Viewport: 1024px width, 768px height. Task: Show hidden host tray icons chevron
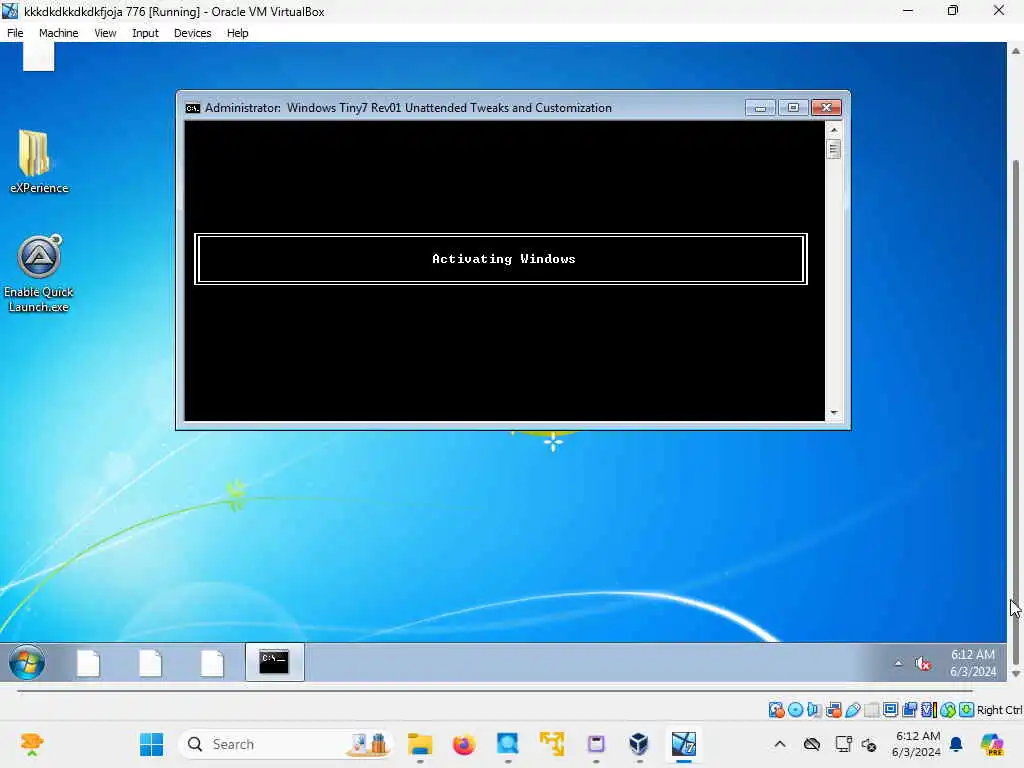[x=780, y=744]
